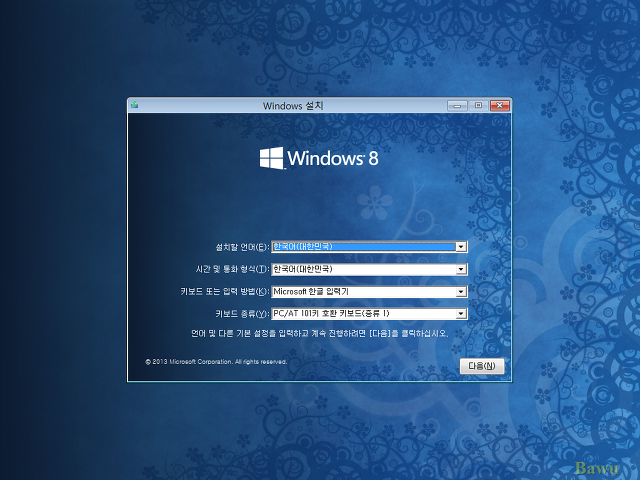The width and height of the screenshot is (640, 480).
Task: Open the 설치할 언어 dropdown arrow
Action: pos(461,247)
